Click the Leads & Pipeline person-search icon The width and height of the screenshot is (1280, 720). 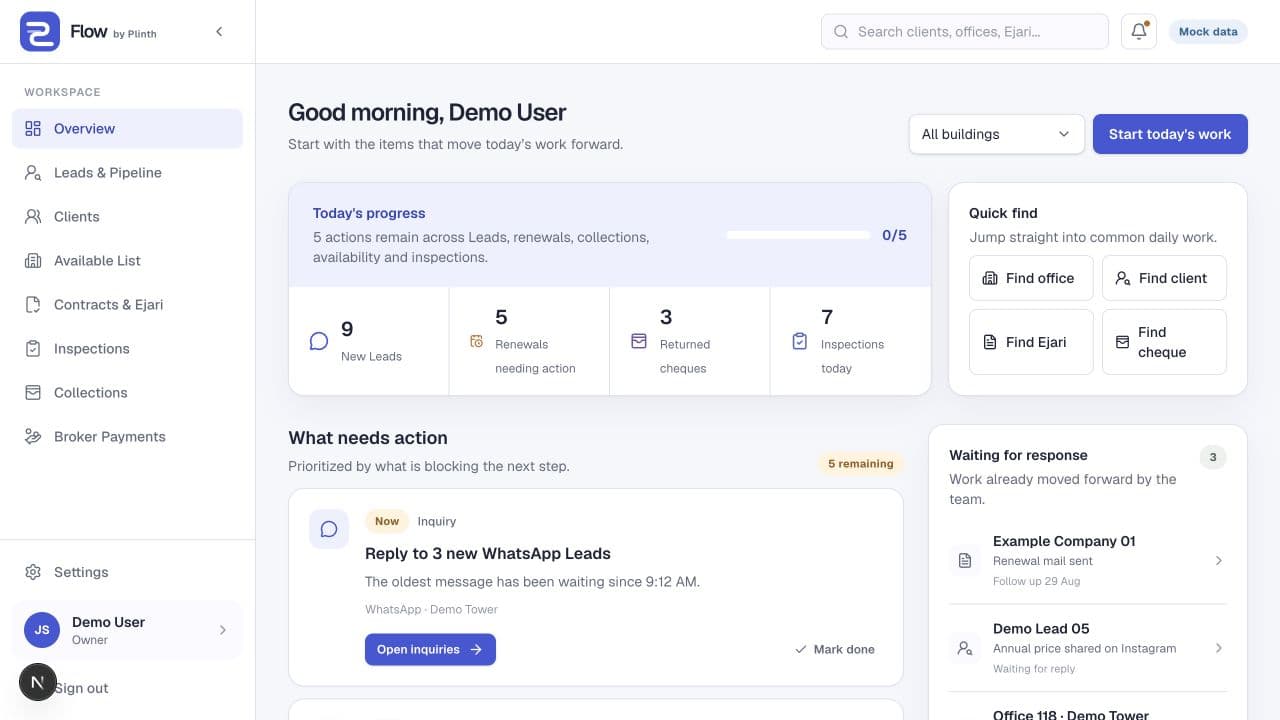point(33,172)
